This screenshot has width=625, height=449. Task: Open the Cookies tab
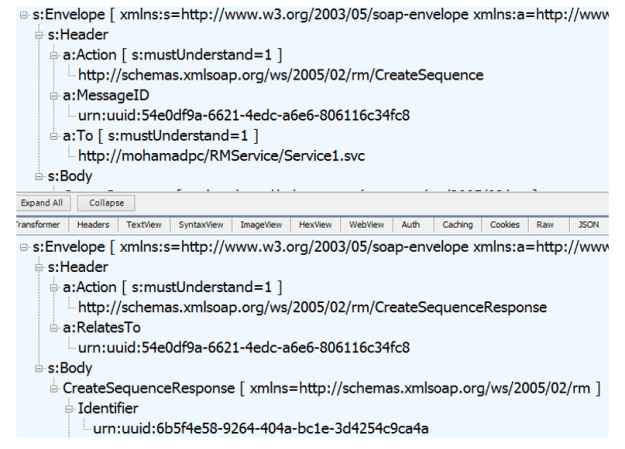coord(506,225)
